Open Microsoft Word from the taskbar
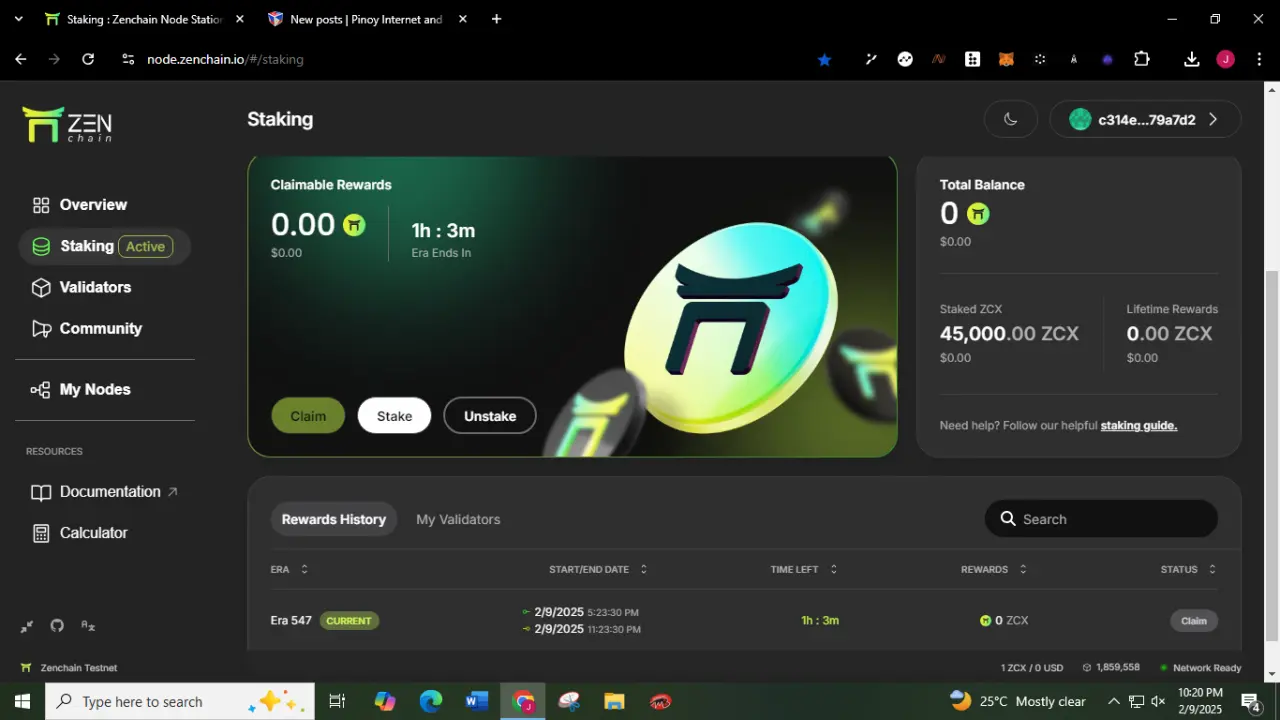1280x720 pixels. (x=476, y=701)
